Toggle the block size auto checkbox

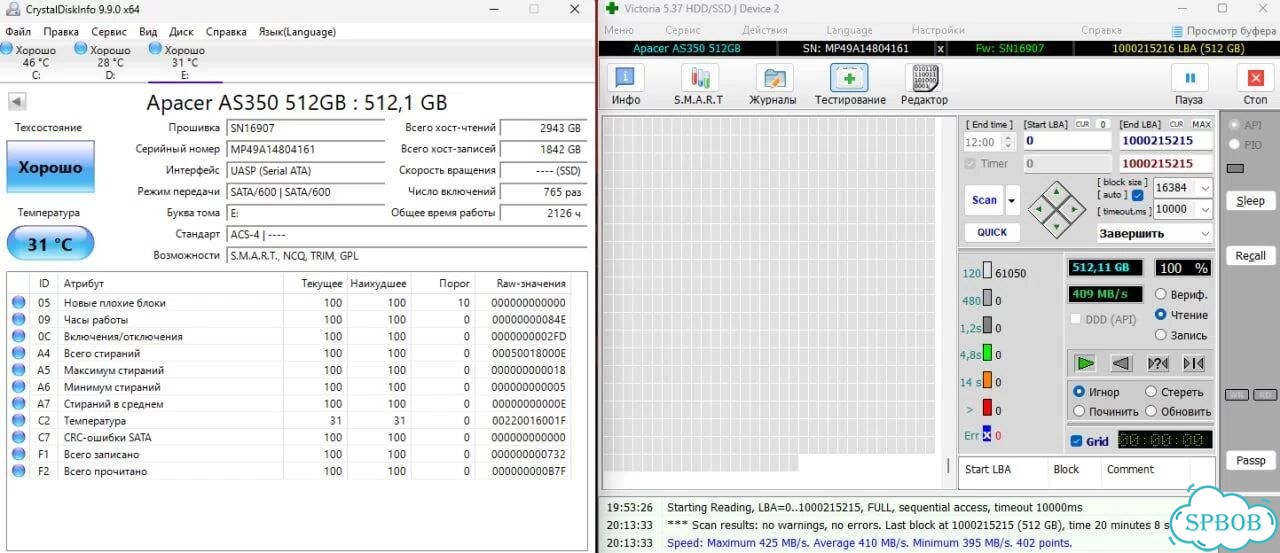[x=1138, y=195]
